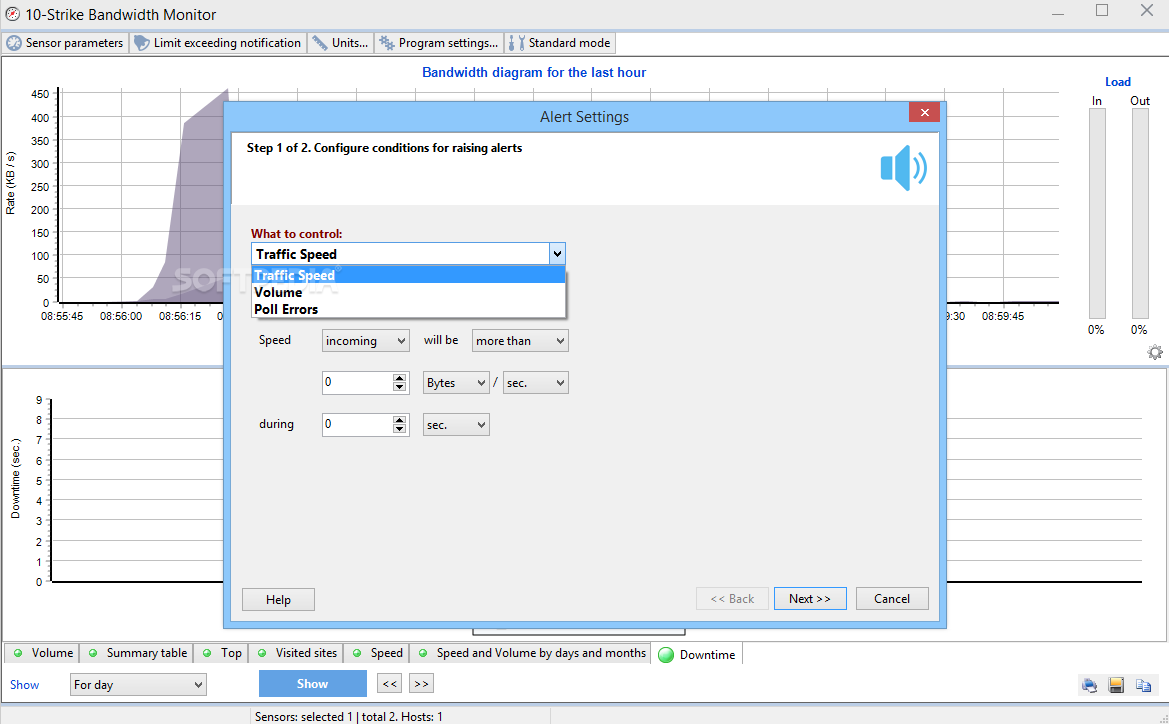Switch to the Visited sites tab

[x=296, y=653]
